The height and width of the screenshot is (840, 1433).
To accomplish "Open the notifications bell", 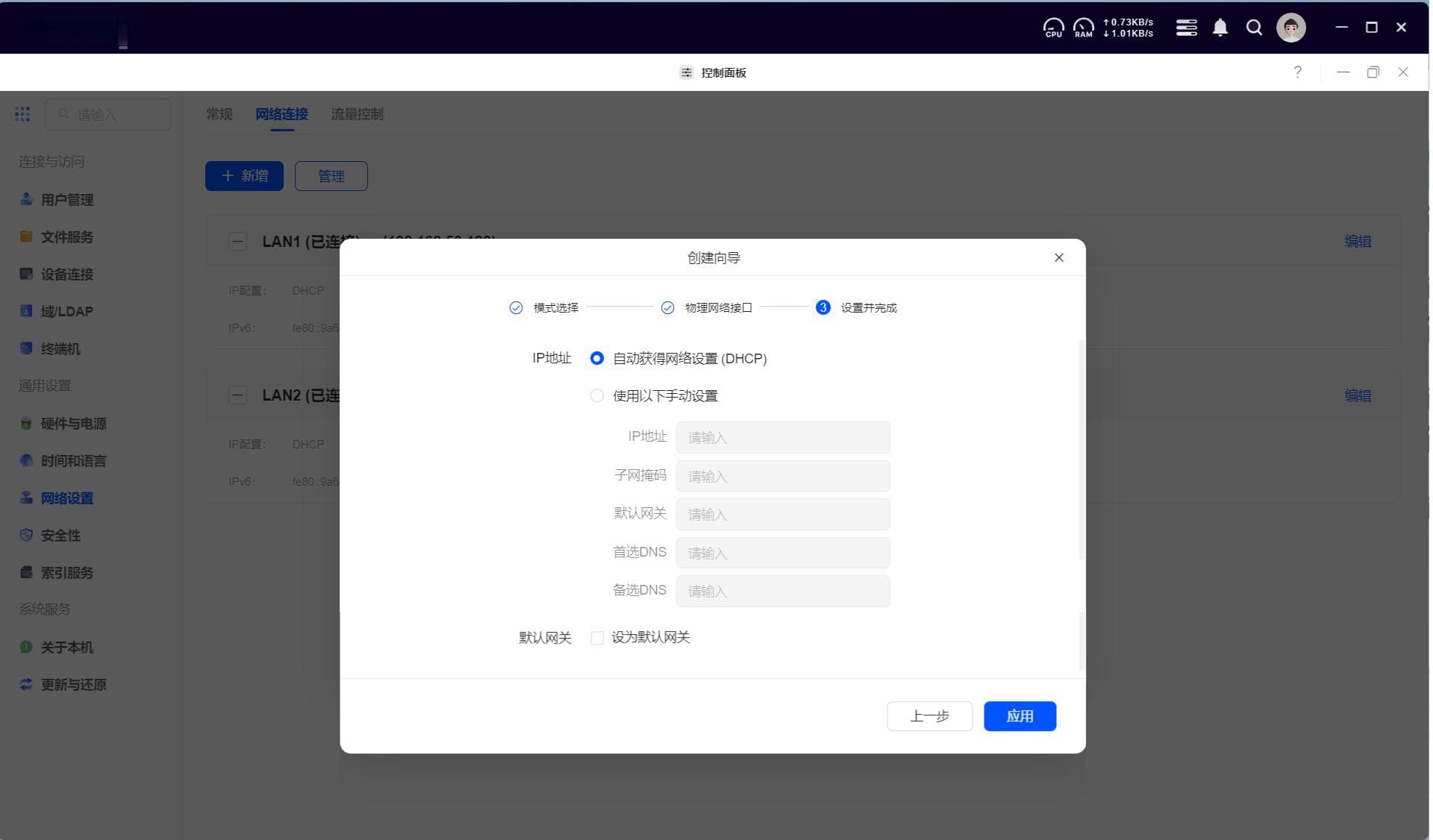I will (x=1220, y=28).
